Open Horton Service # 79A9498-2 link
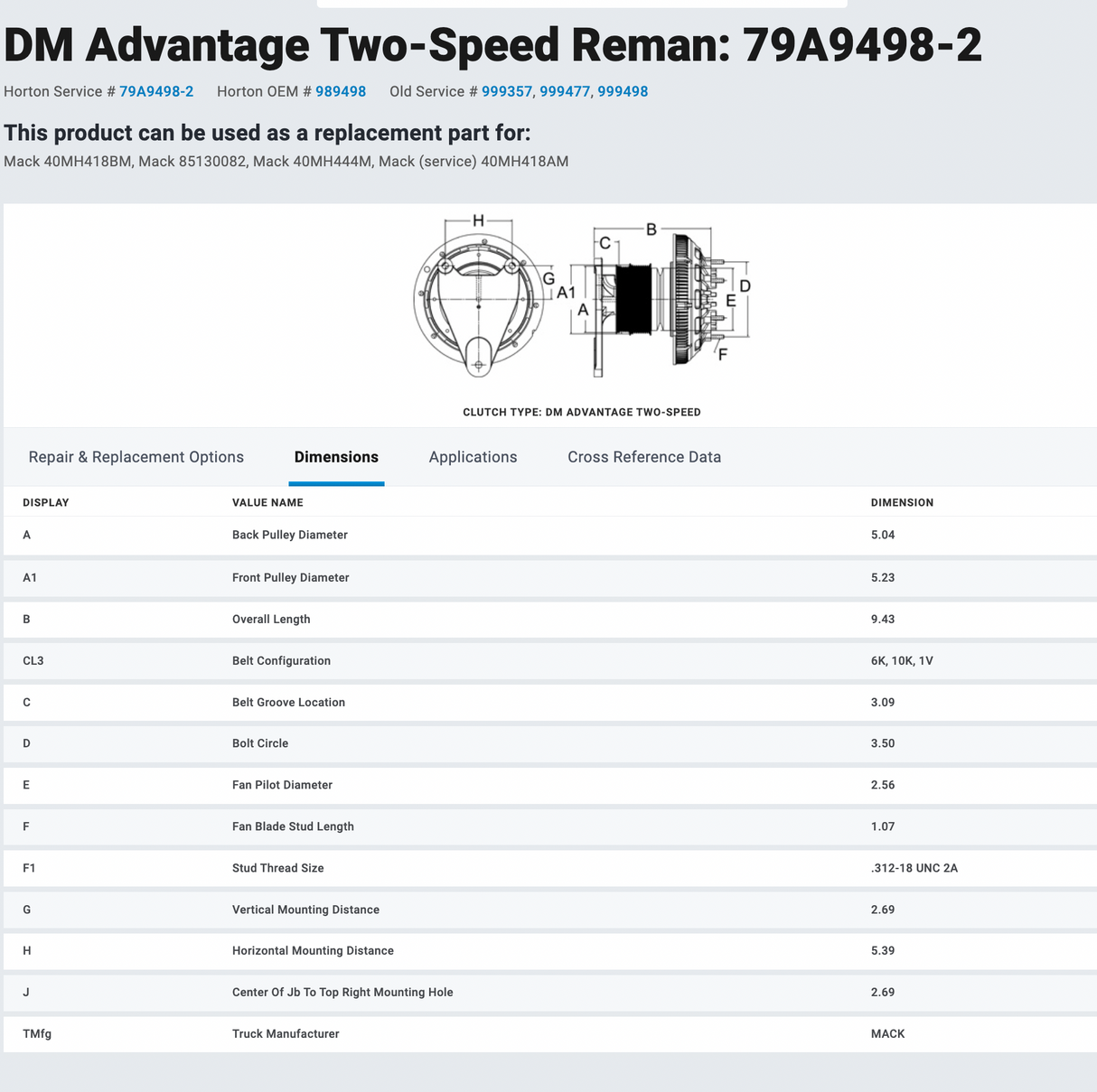1097x1092 pixels. (x=155, y=91)
